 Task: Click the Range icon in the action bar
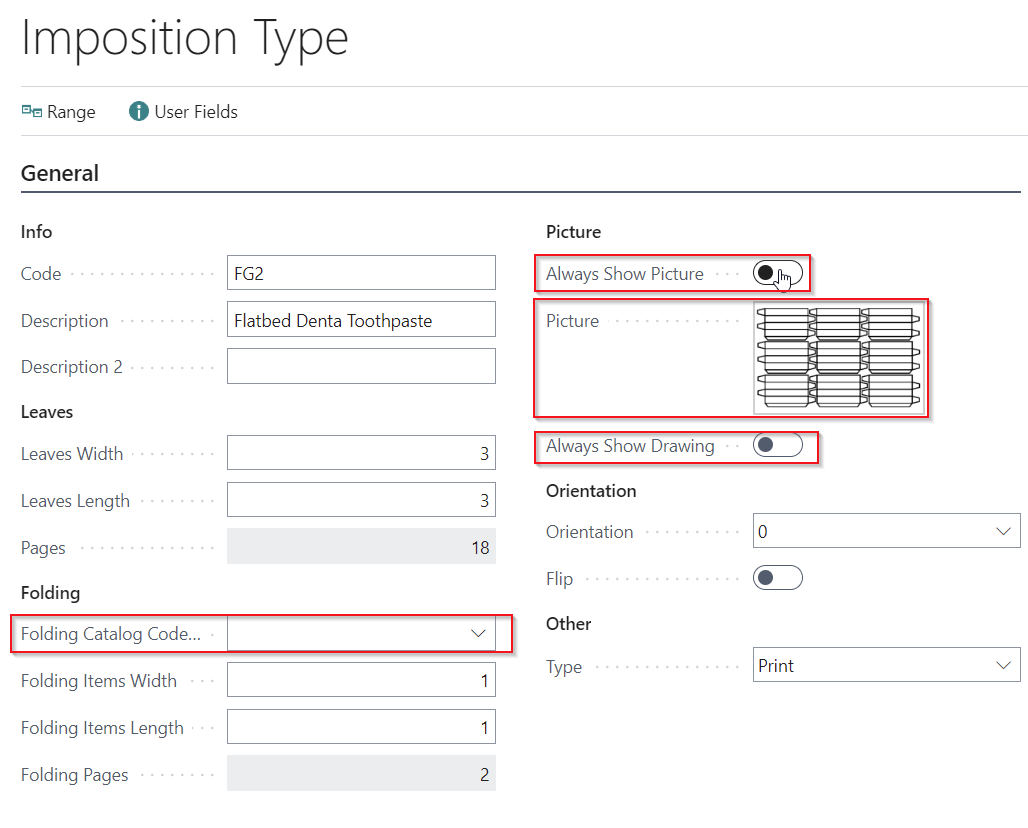pos(31,112)
